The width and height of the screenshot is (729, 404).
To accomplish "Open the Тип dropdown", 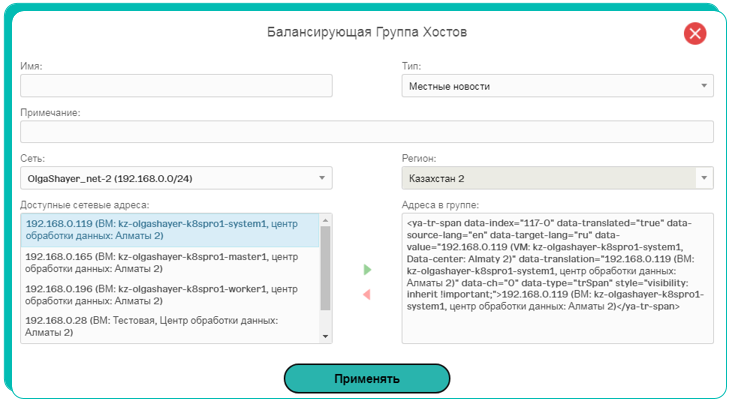I will coord(704,86).
